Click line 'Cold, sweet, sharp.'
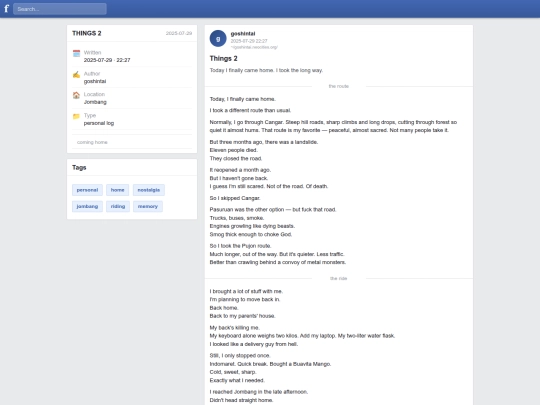 click(233, 372)
